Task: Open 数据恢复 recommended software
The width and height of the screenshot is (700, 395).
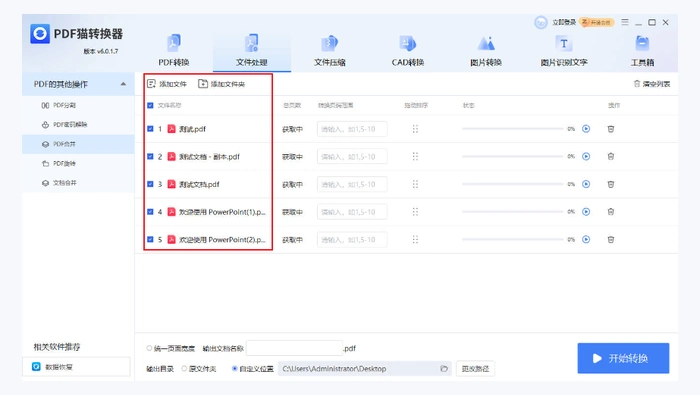Action: (76, 367)
